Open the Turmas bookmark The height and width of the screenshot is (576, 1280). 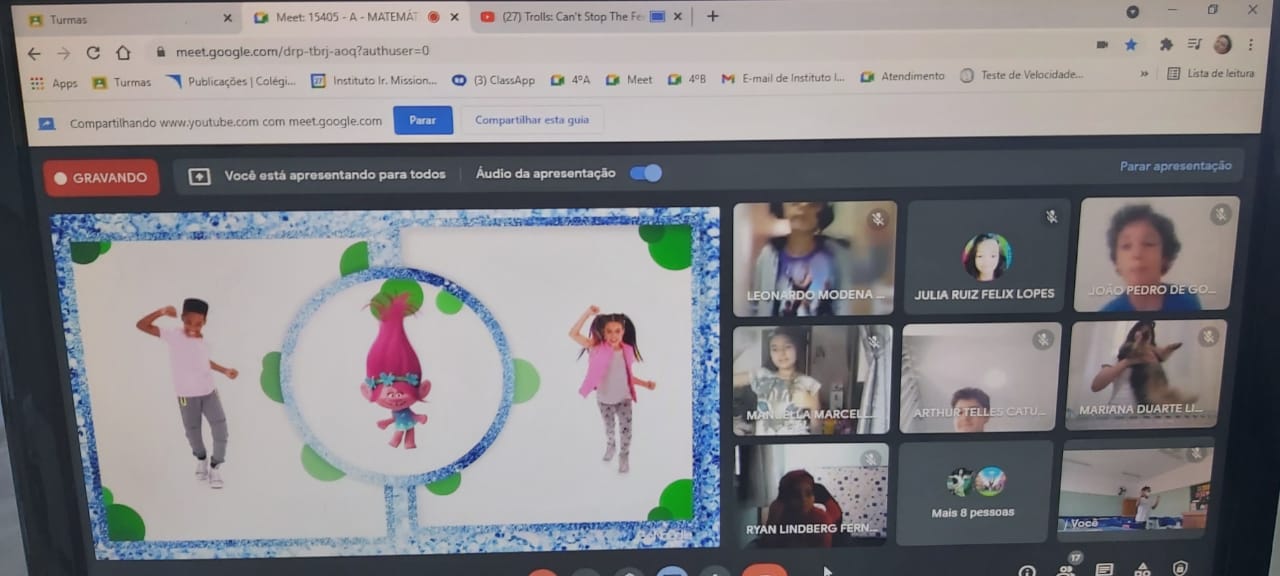[122, 82]
